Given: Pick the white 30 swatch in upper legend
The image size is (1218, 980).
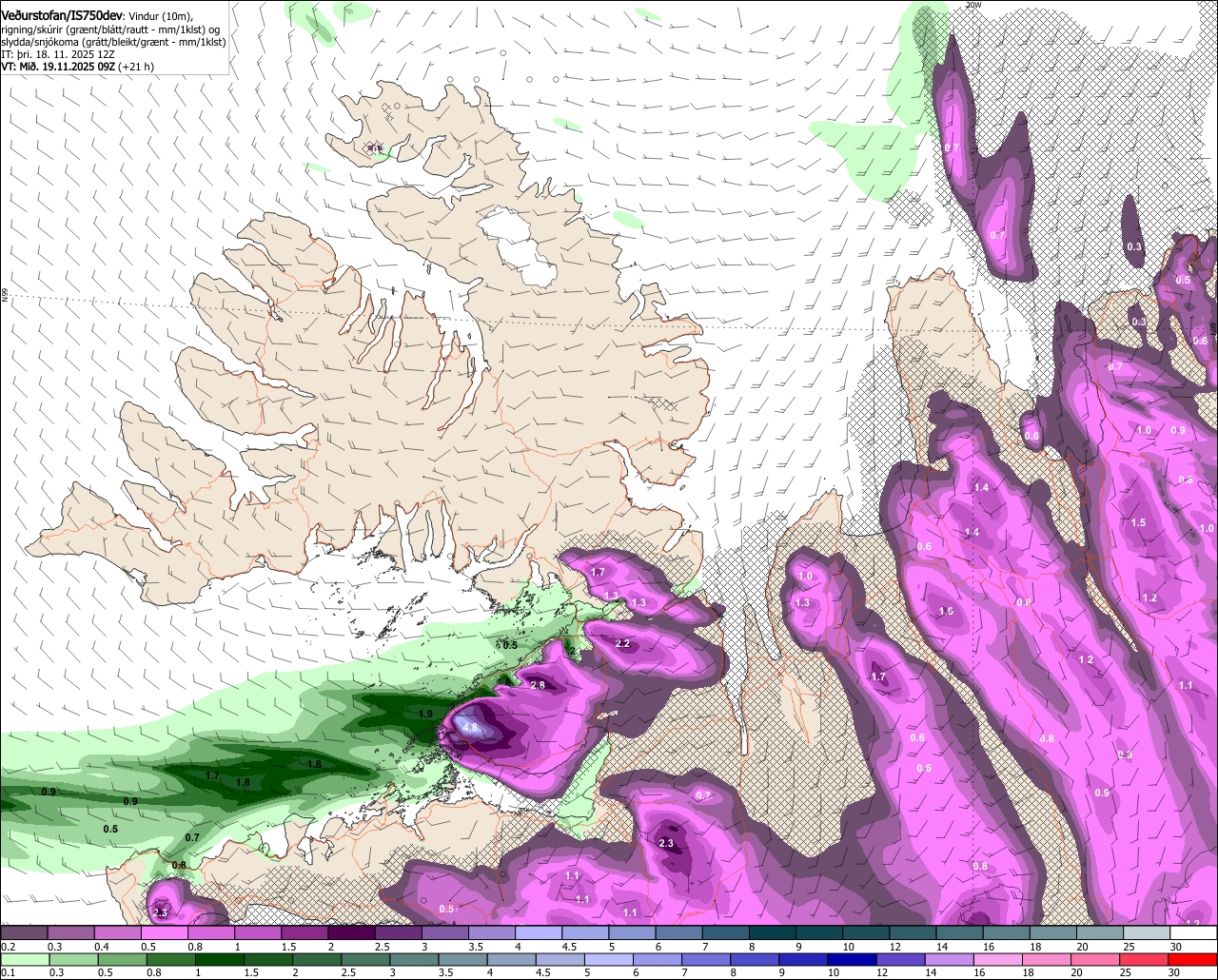Looking at the screenshot, I should (1194, 933).
